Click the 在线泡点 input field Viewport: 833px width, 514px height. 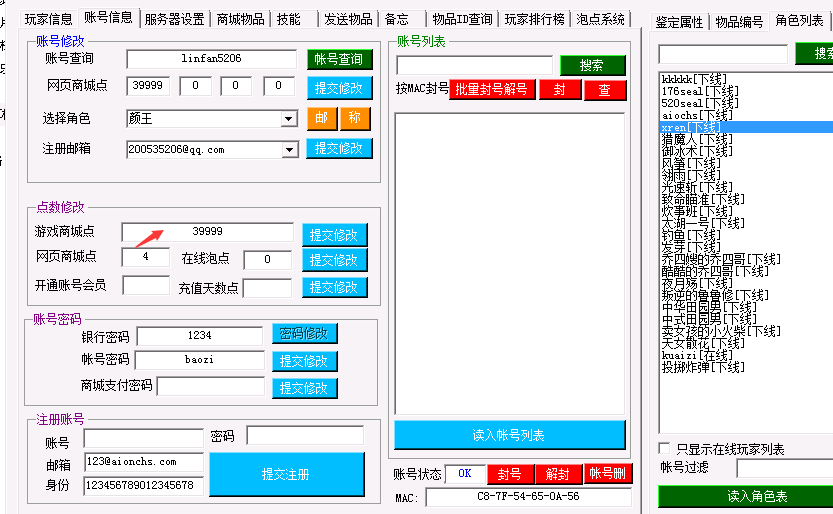coord(267,260)
